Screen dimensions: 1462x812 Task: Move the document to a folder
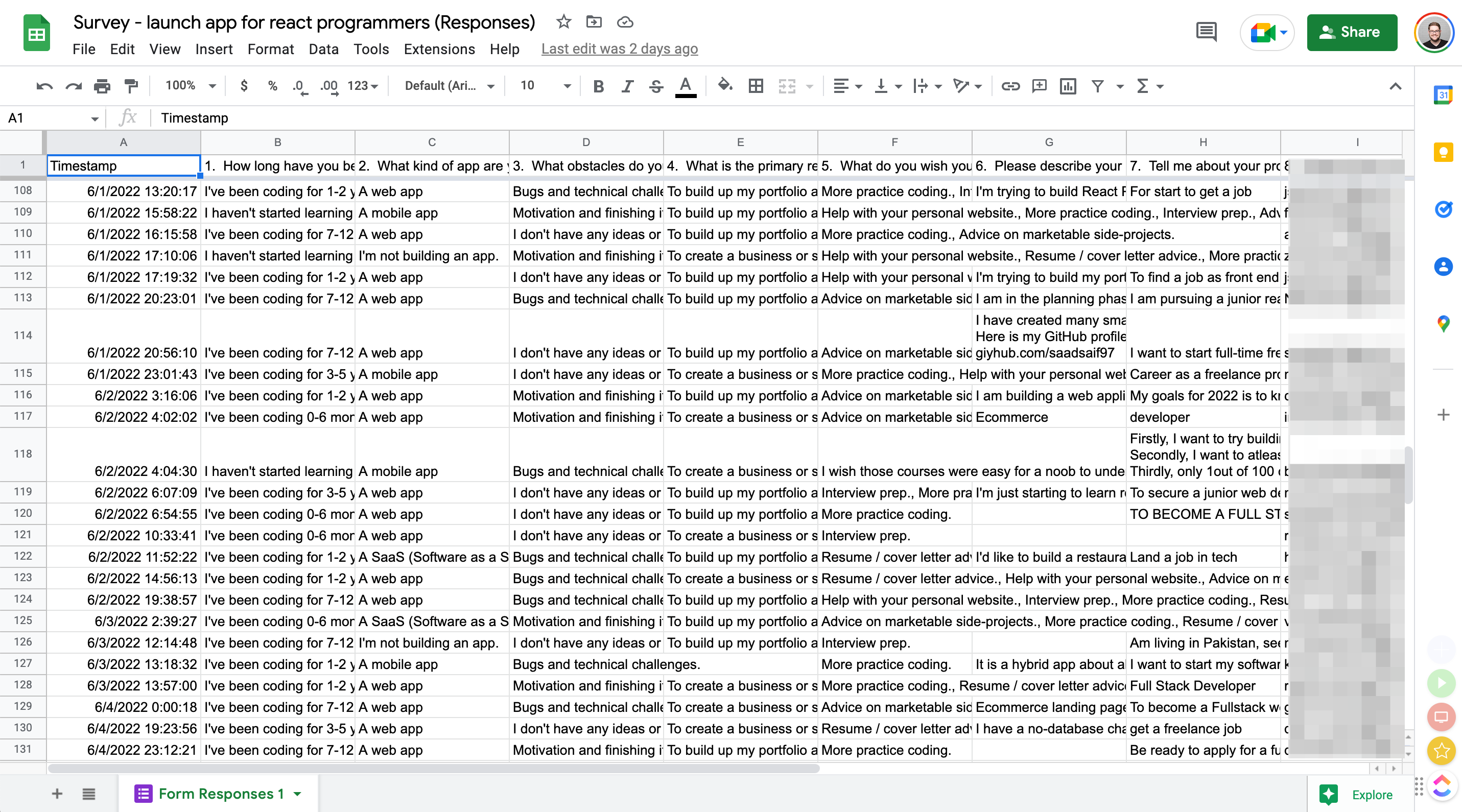tap(594, 22)
